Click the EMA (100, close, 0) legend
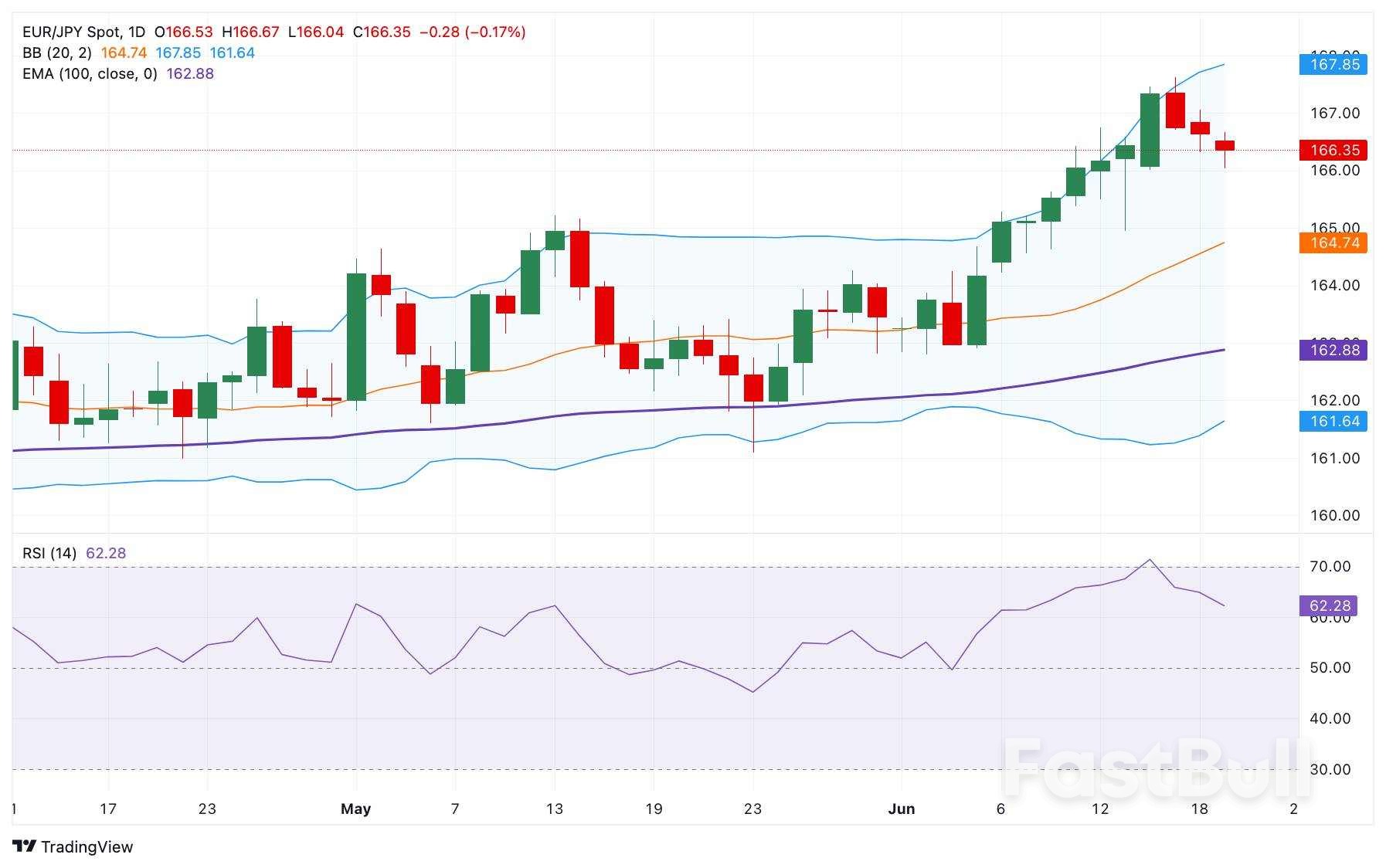 [x=90, y=73]
